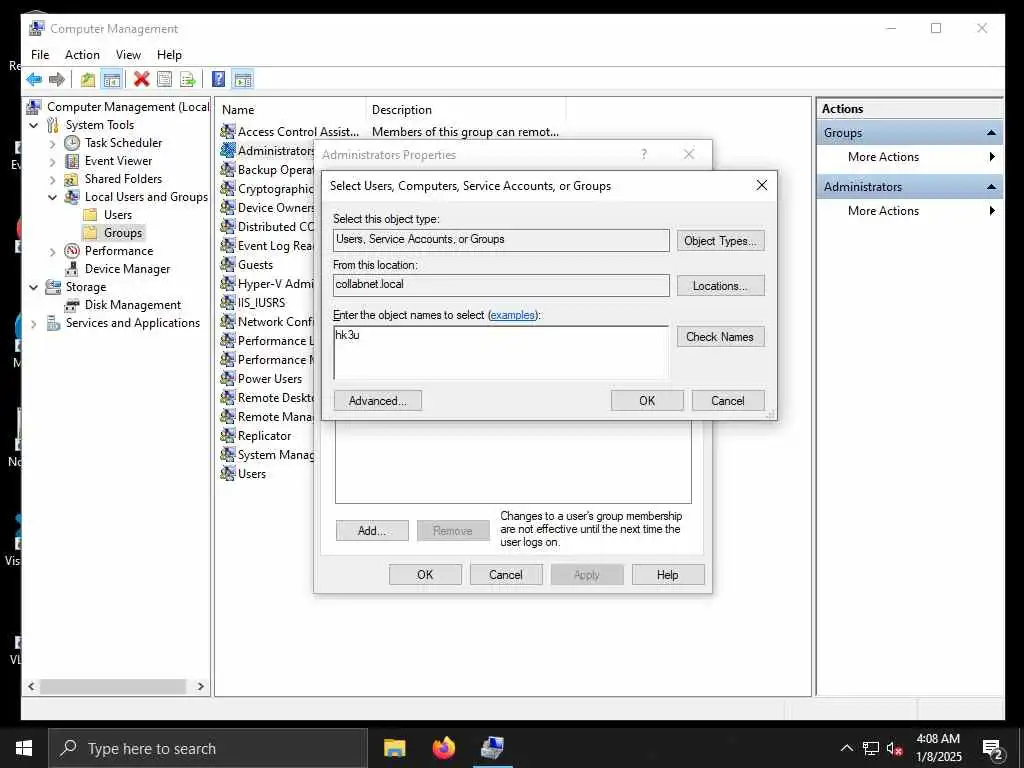
Task: Collapse Administrators section in Actions pane
Action: click(991, 187)
